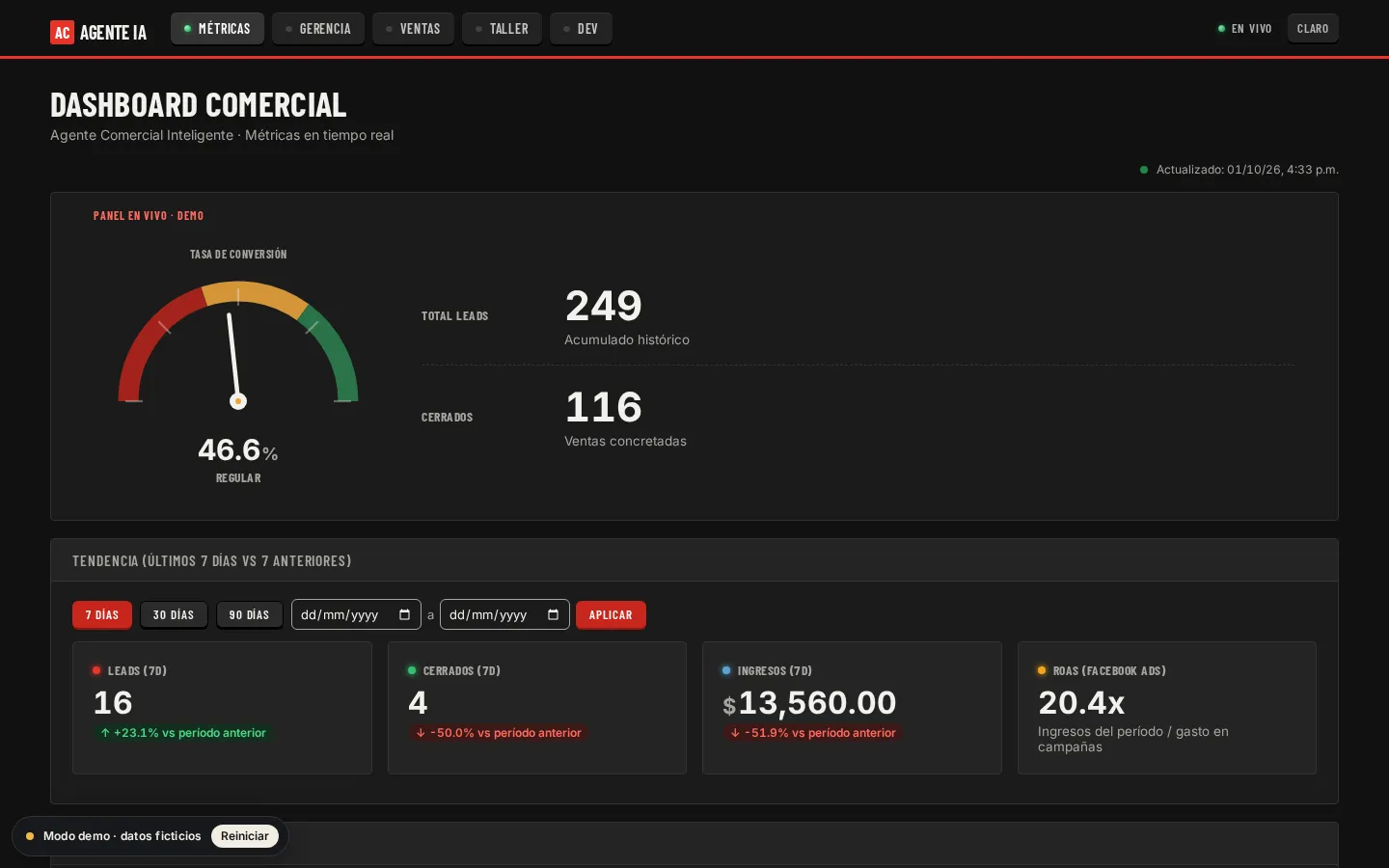
Task: Select the 7 Días range
Action: [102, 614]
